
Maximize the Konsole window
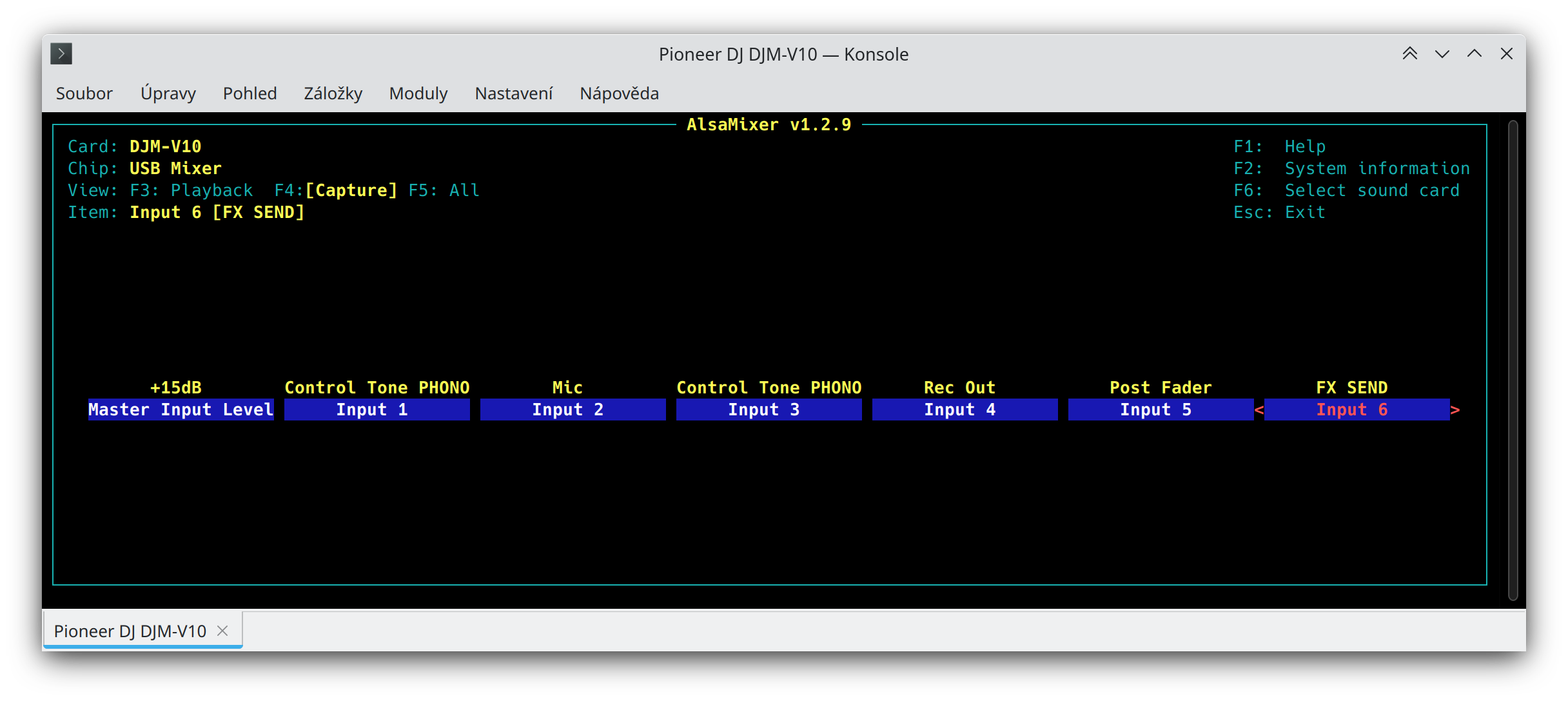1474,54
